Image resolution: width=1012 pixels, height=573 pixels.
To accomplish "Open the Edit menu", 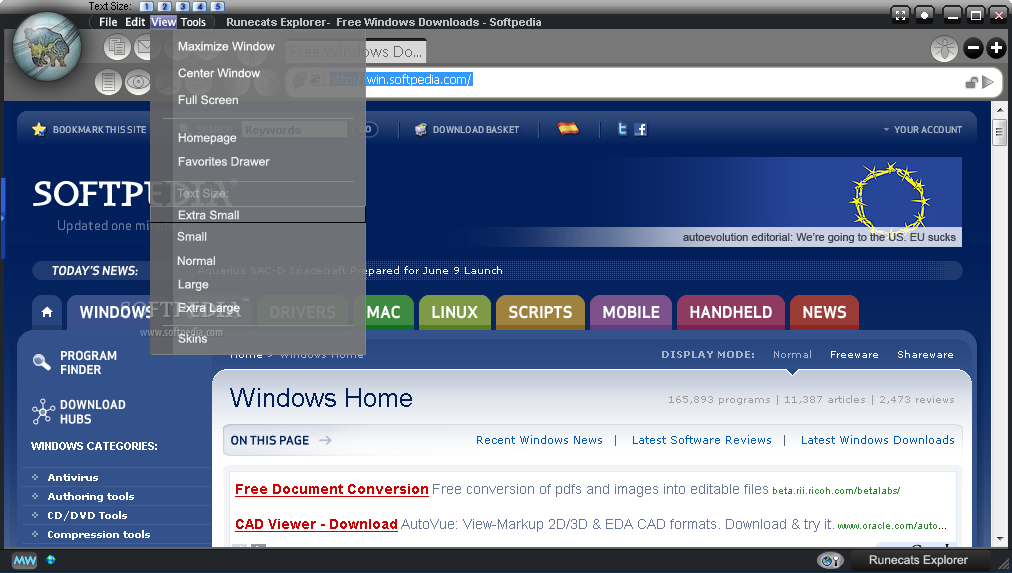I will tap(135, 22).
